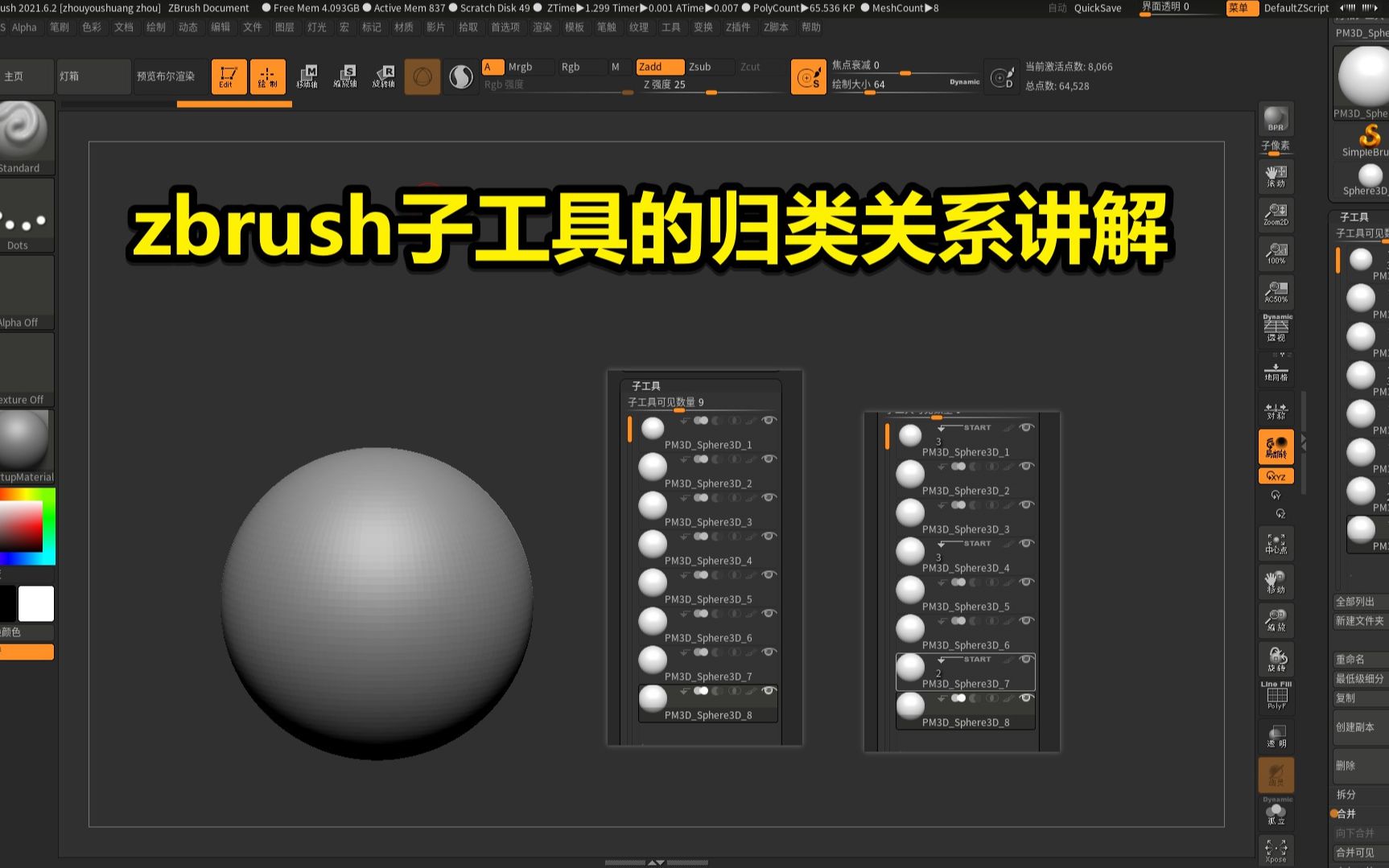1389x868 pixels.
Task: Click the Zoom2D icon
Action: [x=1276, y=215]
